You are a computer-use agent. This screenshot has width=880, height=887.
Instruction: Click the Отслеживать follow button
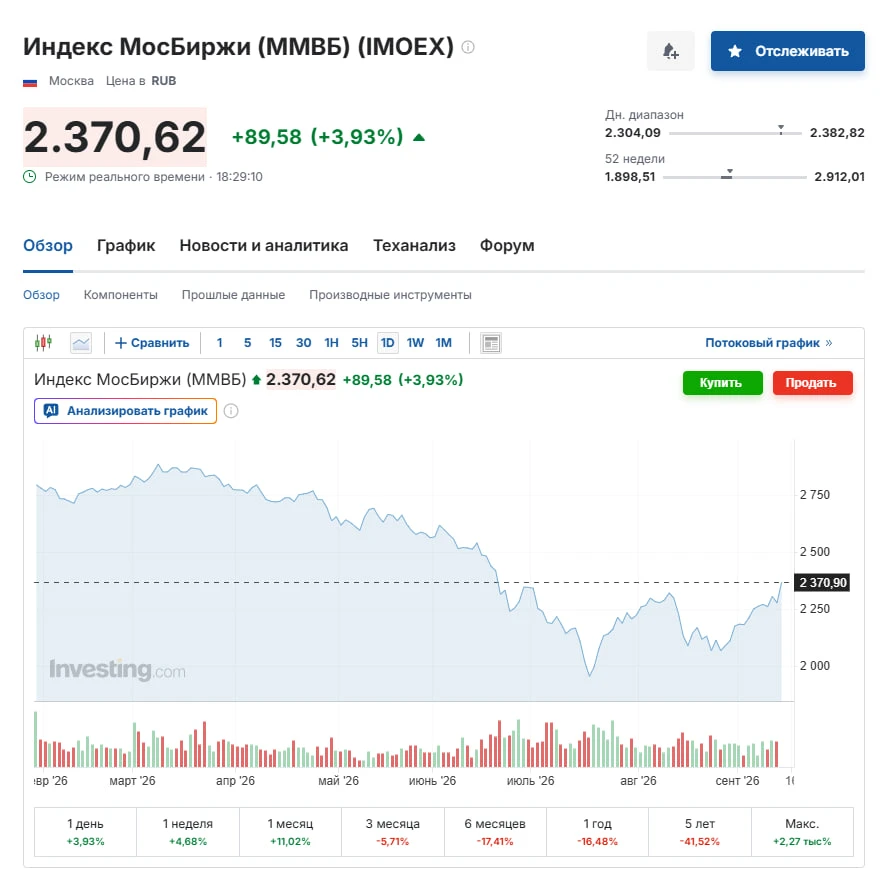pos(787,51)
